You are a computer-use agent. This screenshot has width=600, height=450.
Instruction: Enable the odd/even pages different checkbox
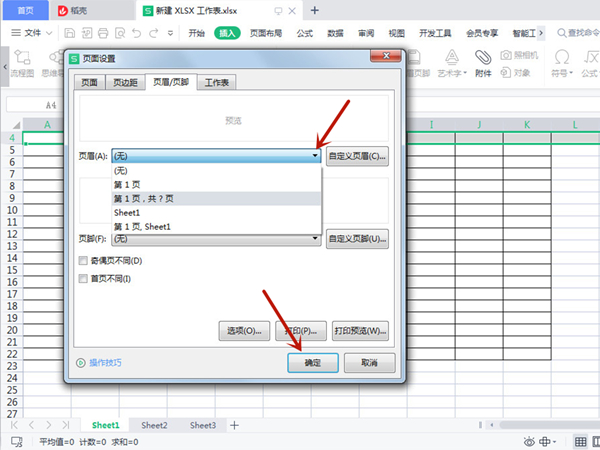(x=83, y=261)
